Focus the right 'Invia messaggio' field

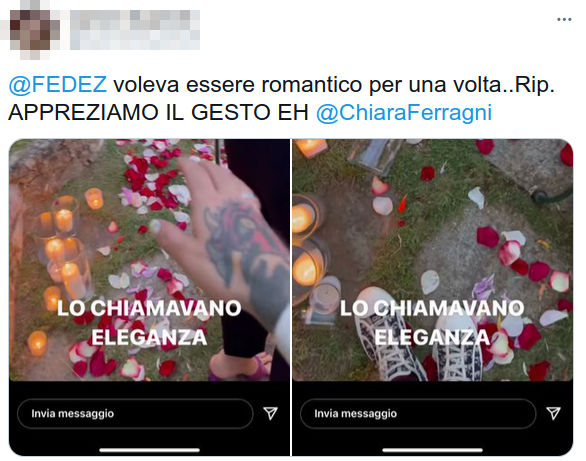tap(418, 414)
